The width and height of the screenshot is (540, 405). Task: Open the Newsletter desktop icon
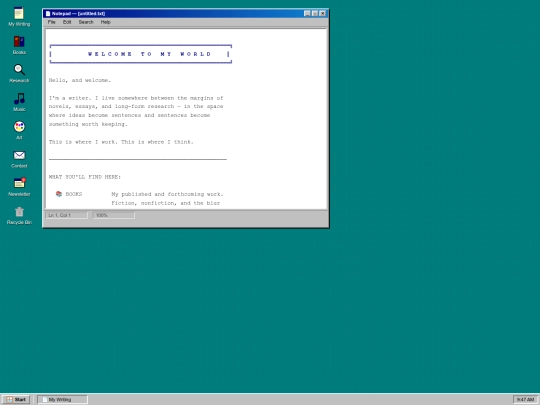(19, 186)
